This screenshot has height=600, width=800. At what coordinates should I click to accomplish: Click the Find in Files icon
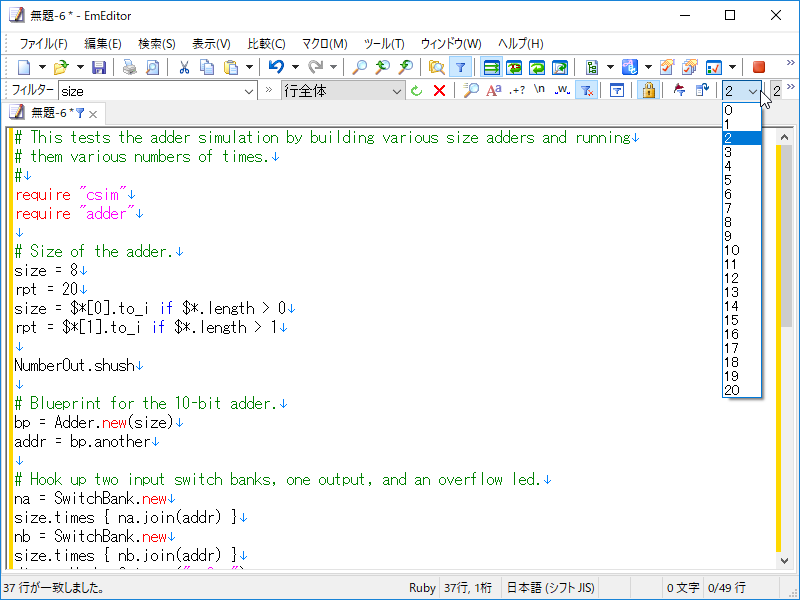point(436,67)
